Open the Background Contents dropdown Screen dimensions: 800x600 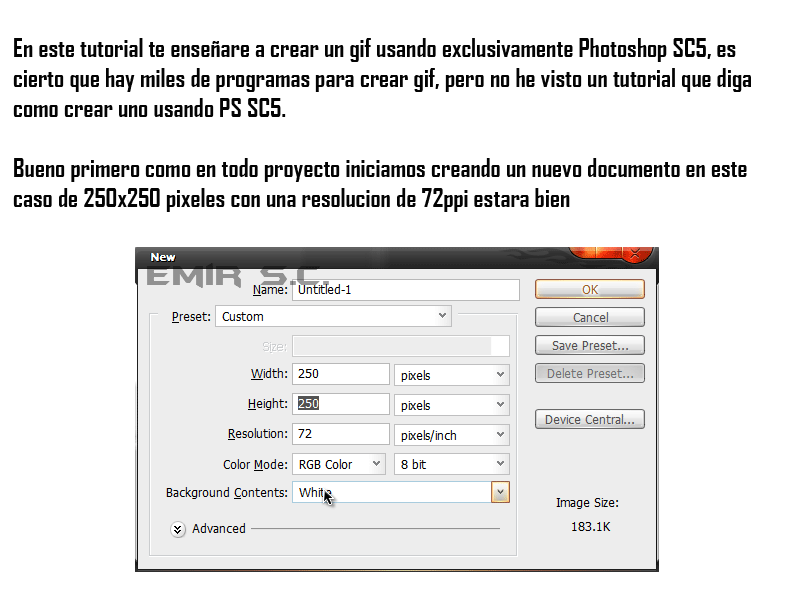click(x=401, y=492)
